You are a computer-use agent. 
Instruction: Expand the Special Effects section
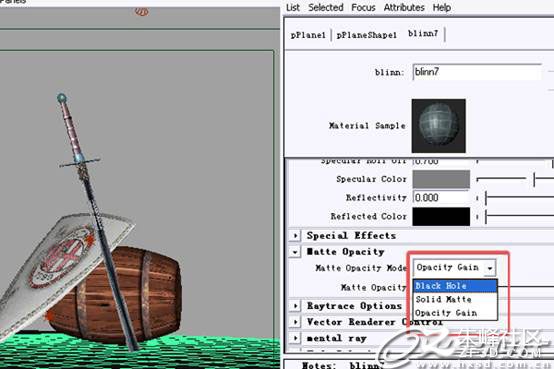pos(295,235)
